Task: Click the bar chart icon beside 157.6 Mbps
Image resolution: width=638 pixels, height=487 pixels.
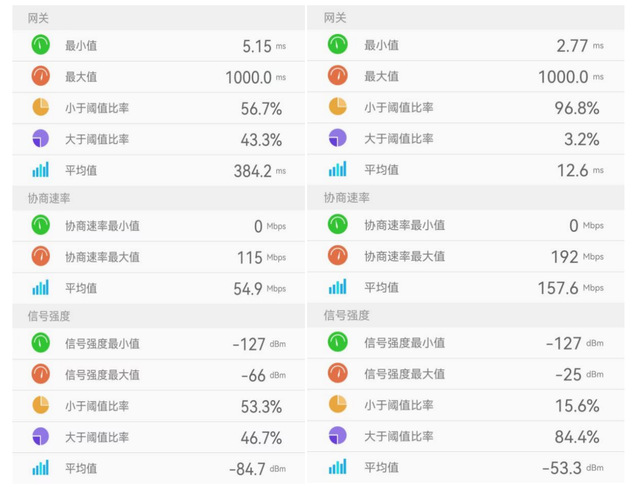Action: 338,287
